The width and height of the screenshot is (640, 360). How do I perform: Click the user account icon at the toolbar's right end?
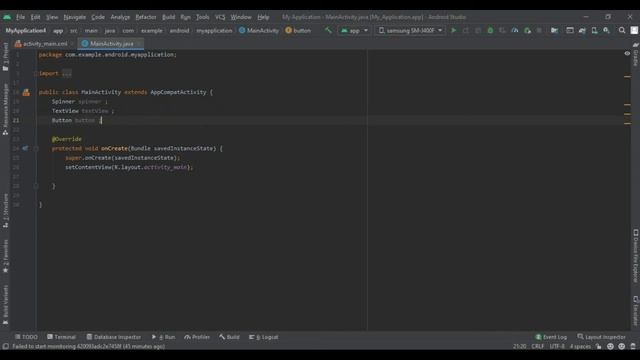click(634, 30)
